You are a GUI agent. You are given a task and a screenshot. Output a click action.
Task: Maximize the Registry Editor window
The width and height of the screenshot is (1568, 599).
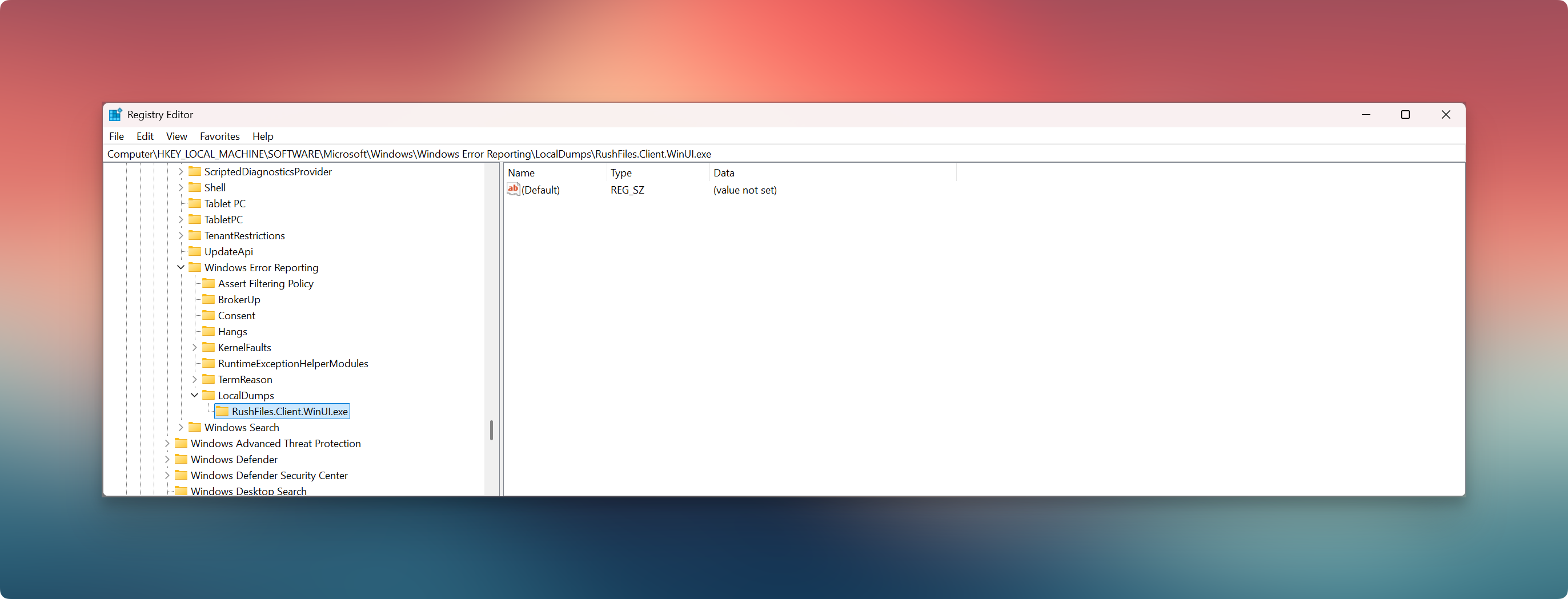point(1405,114)
